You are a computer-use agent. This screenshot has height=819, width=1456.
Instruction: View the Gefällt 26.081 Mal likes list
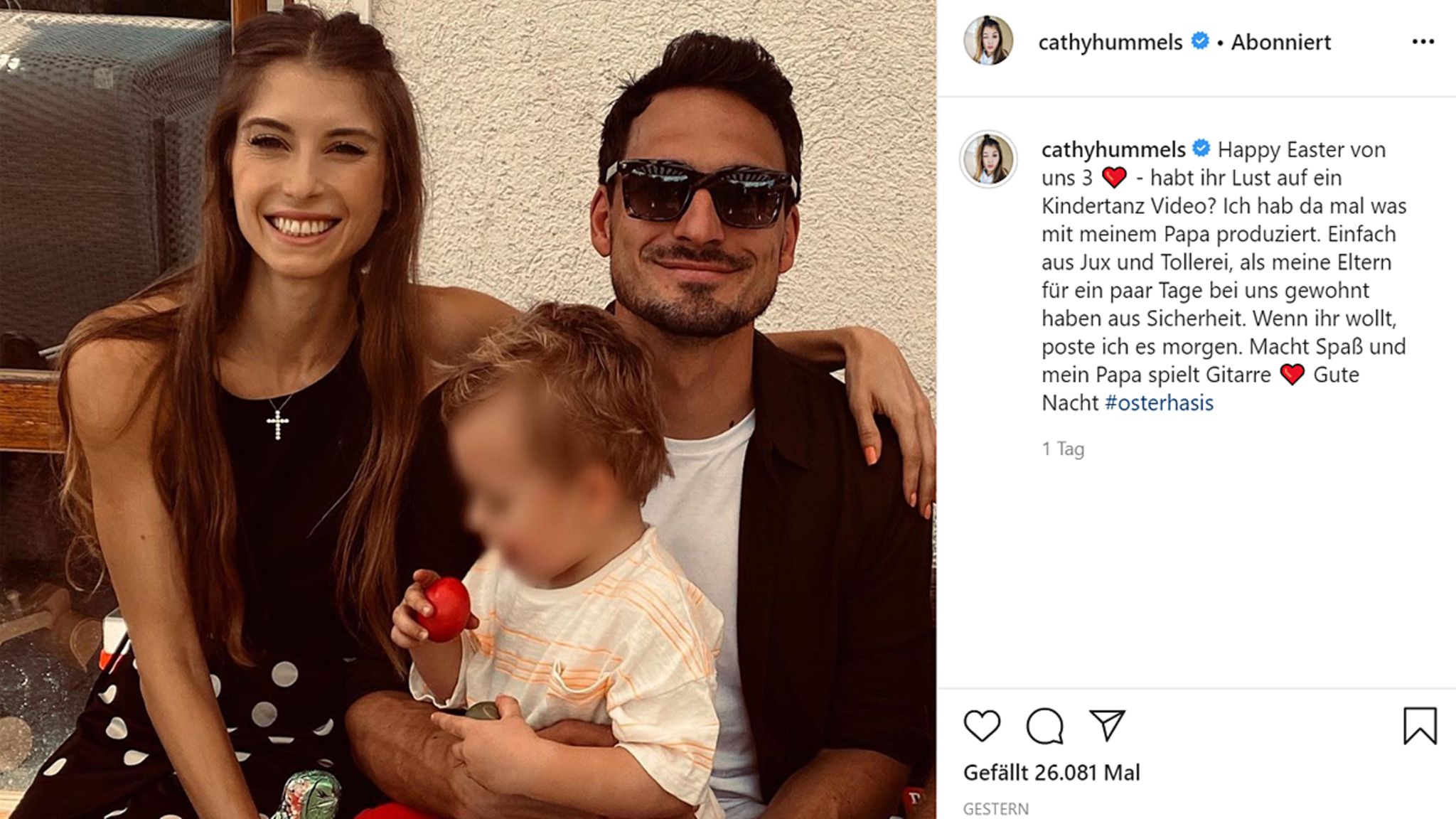(1051, 772)
